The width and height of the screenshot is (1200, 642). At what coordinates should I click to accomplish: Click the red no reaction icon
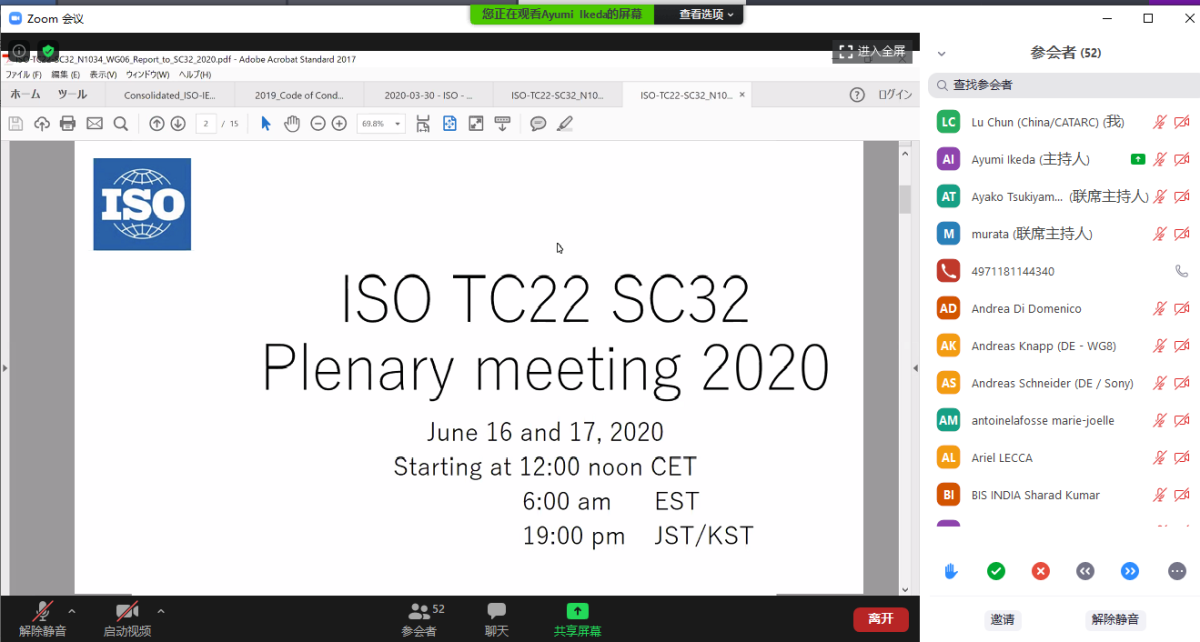coord(1041,571)
